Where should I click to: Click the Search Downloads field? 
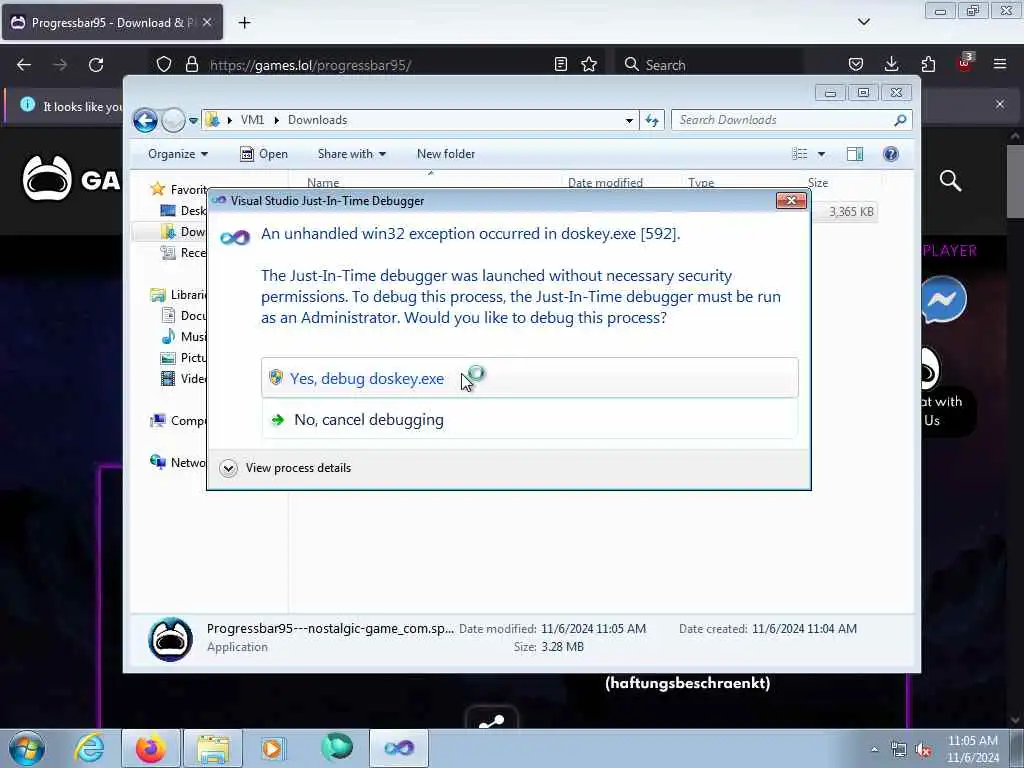click(x=792, y=120)
